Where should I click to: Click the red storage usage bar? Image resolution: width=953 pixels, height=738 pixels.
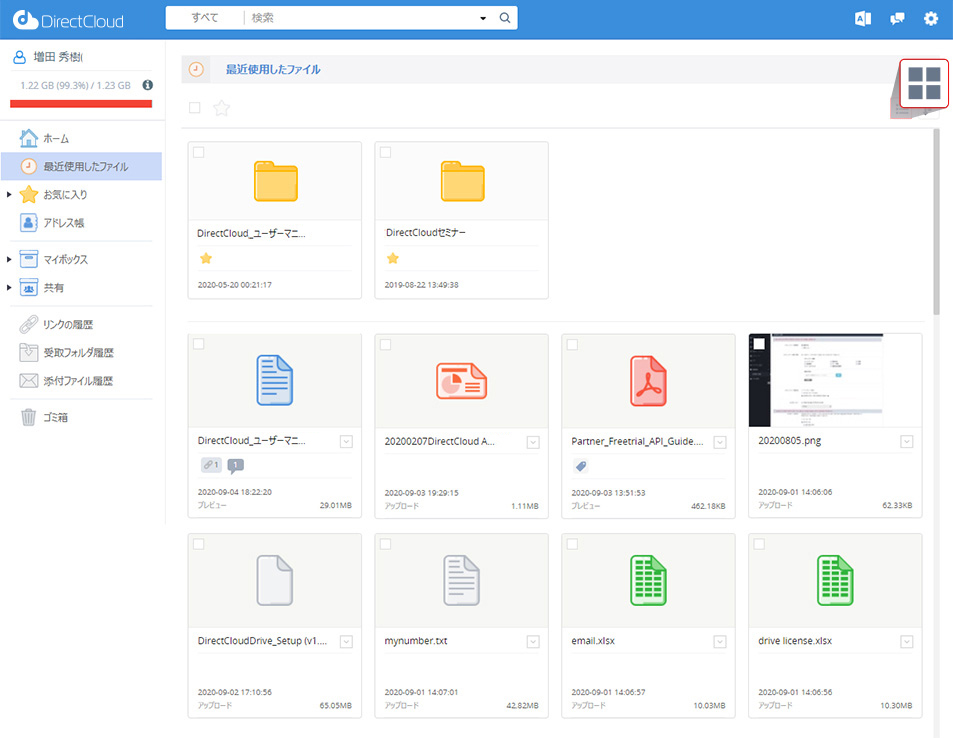(81, 104)
